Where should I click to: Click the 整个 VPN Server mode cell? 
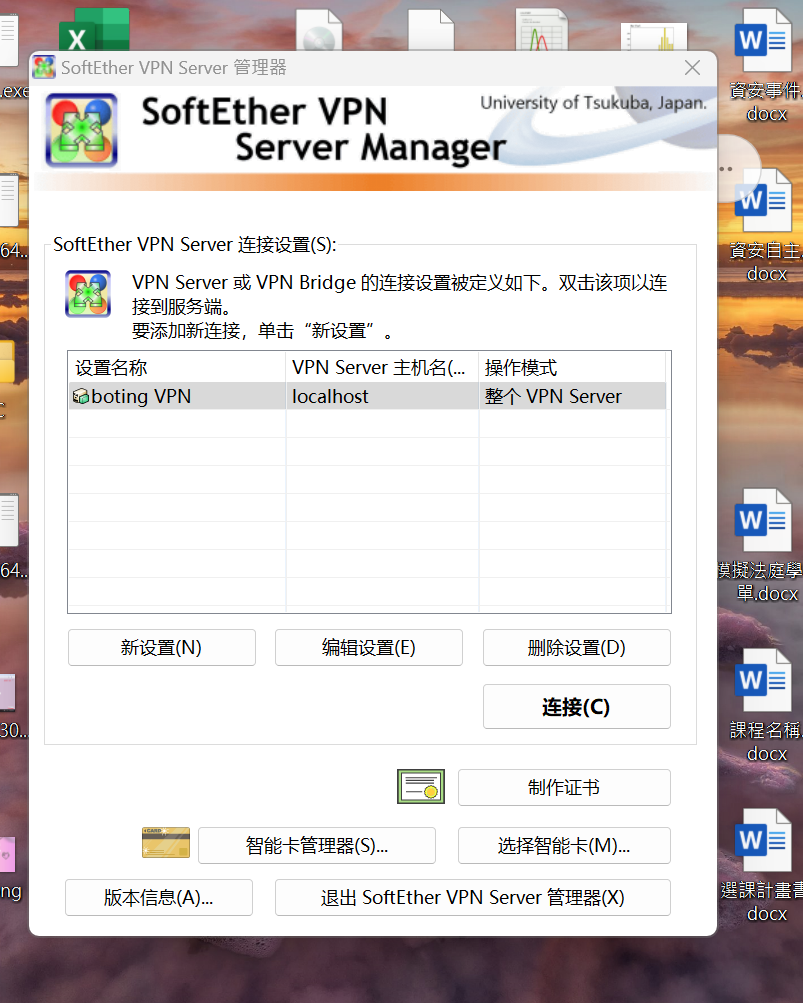tap(572, 396)
